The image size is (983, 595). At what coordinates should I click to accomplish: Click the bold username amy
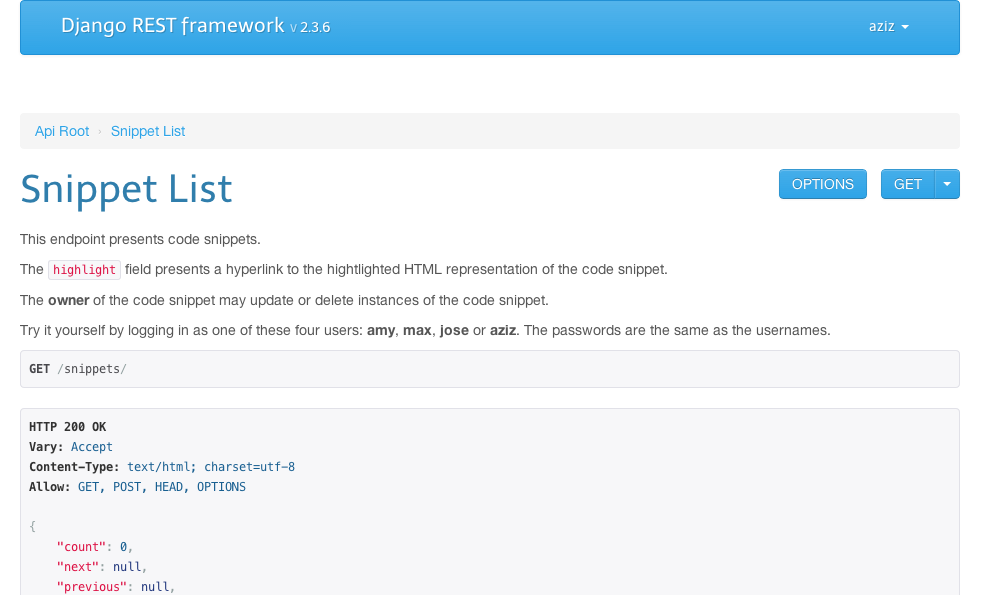[x=379, y=330]
